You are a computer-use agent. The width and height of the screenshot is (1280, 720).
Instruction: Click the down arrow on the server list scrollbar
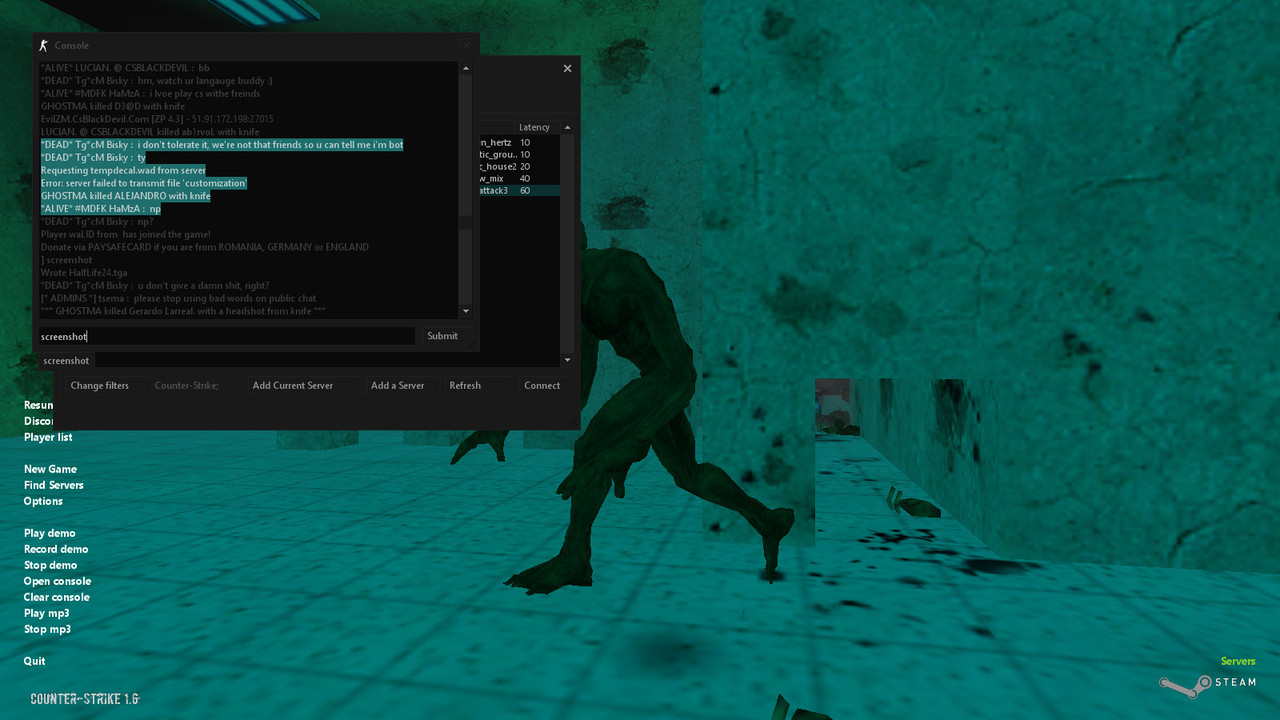coord(567,360)
